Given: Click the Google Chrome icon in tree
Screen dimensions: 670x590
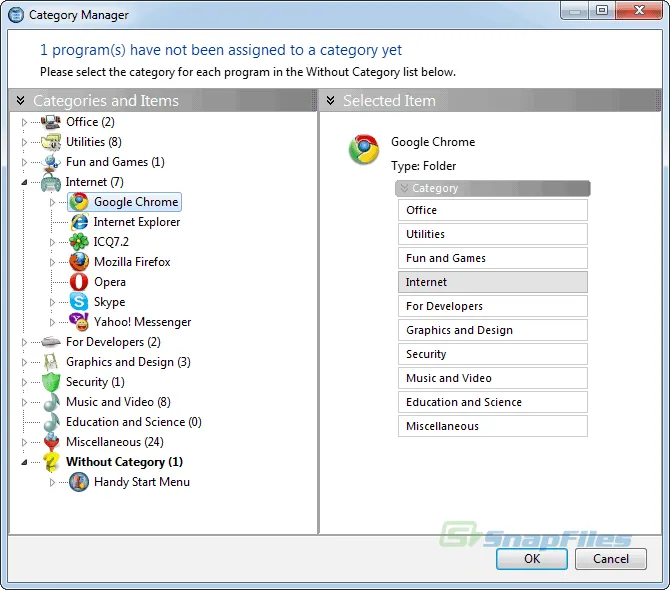Looking at the screenshot, I should point(79,202).
